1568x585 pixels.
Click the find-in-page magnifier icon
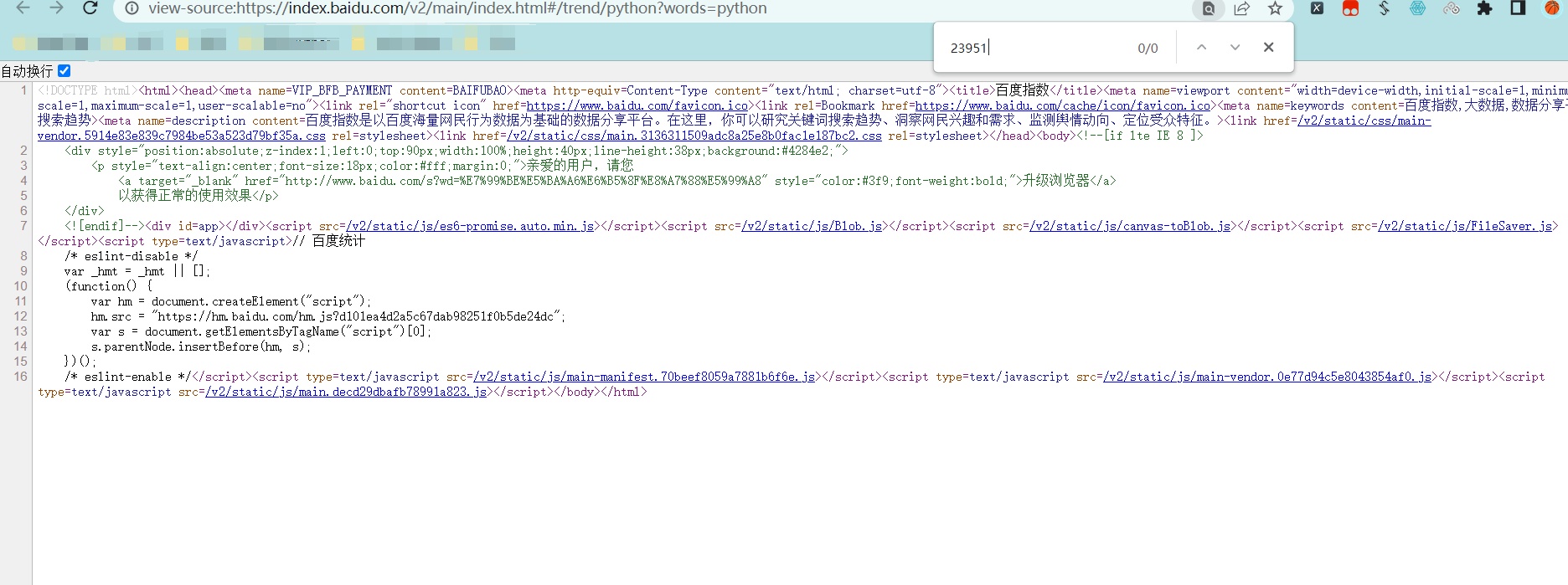click(x=1209, y=8)
